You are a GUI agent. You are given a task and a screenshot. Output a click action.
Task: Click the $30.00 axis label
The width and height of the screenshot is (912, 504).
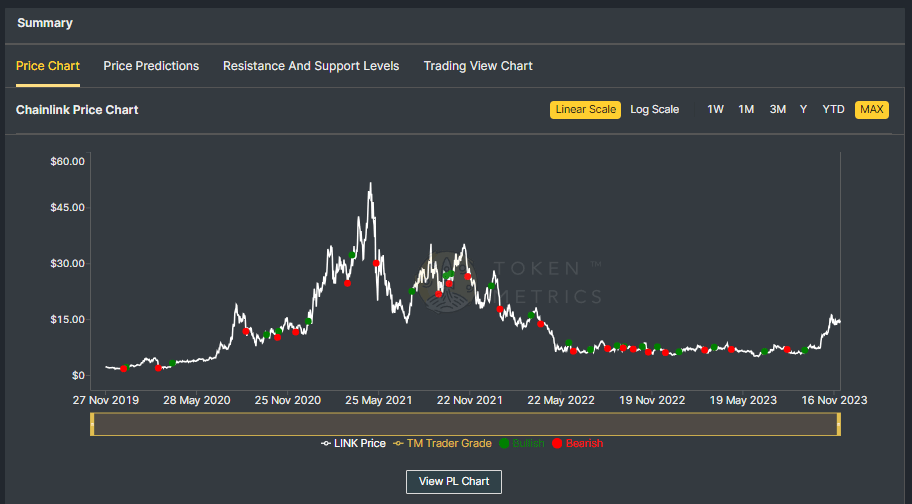coord(67,263)
